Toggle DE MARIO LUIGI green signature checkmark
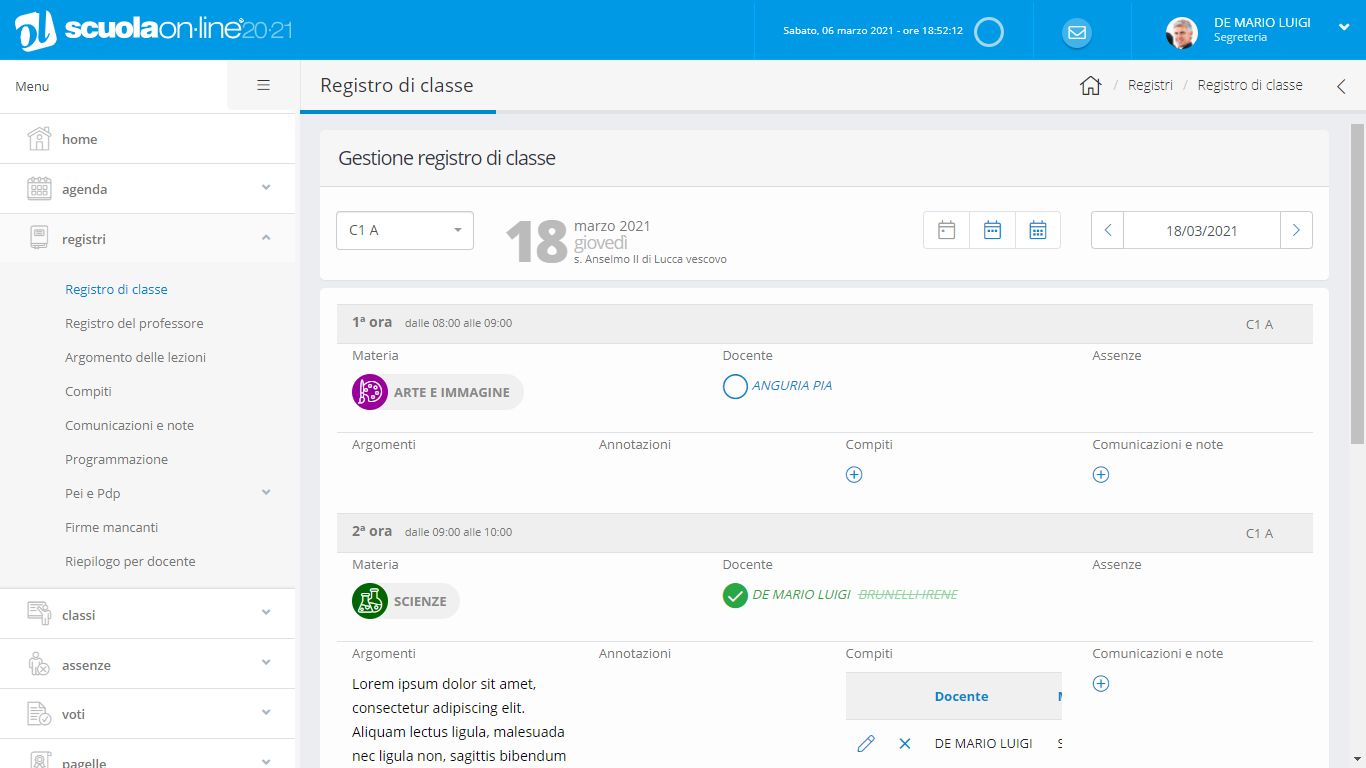Viewport: 1366px width, 768px height. [x=735, y=595]
